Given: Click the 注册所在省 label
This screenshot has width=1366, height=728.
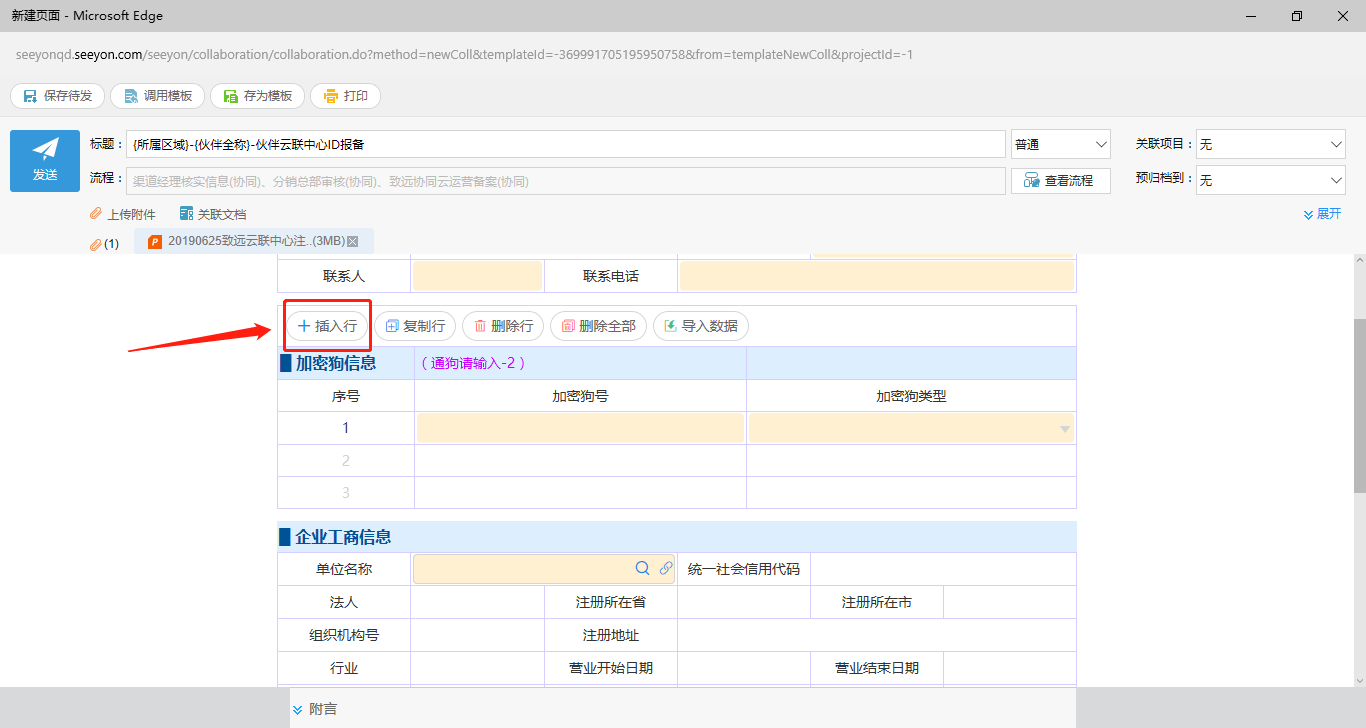Looking at the screenshot, I should point(611,602).
